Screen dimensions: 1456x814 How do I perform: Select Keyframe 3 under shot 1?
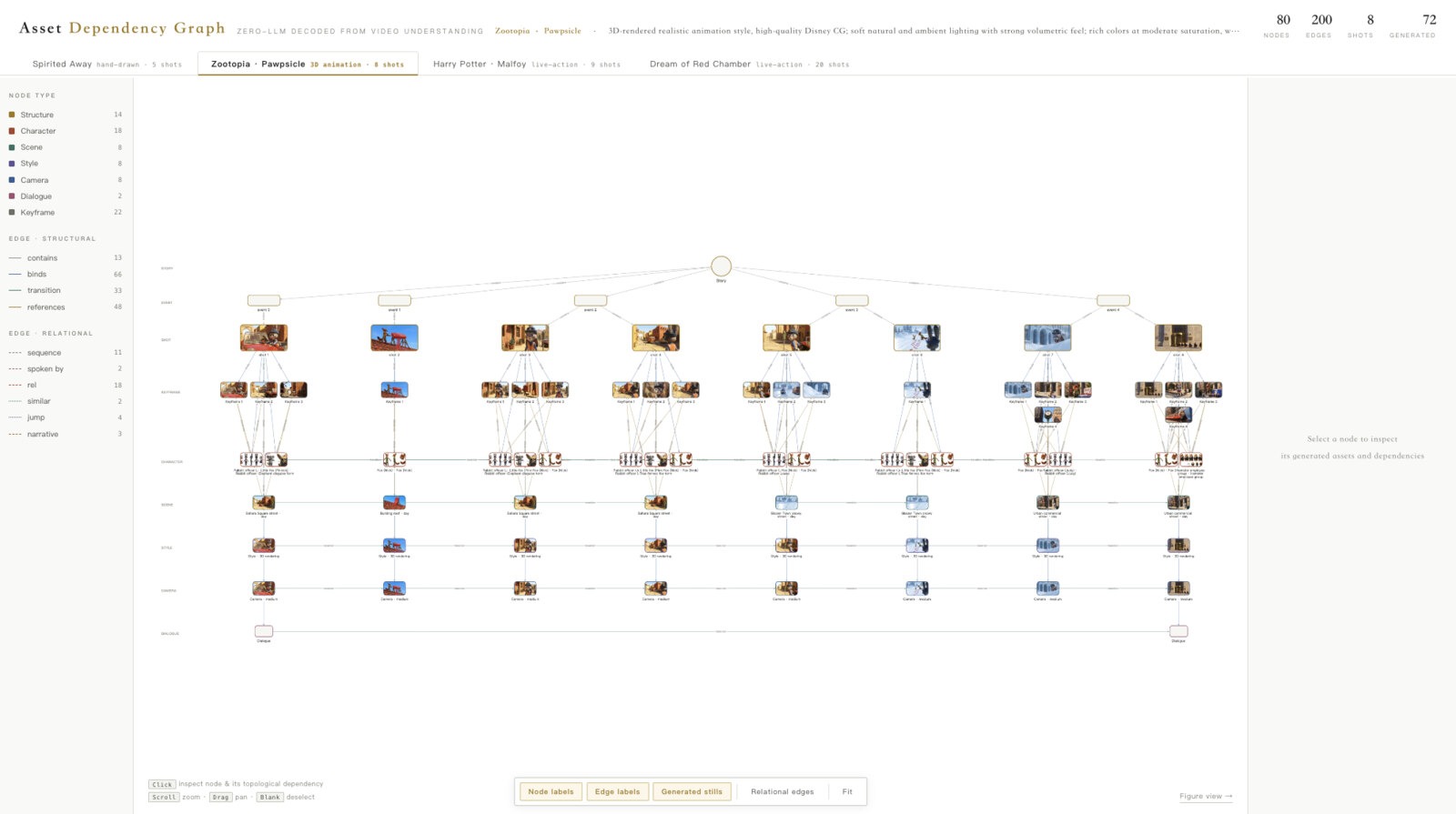[293, 390]
